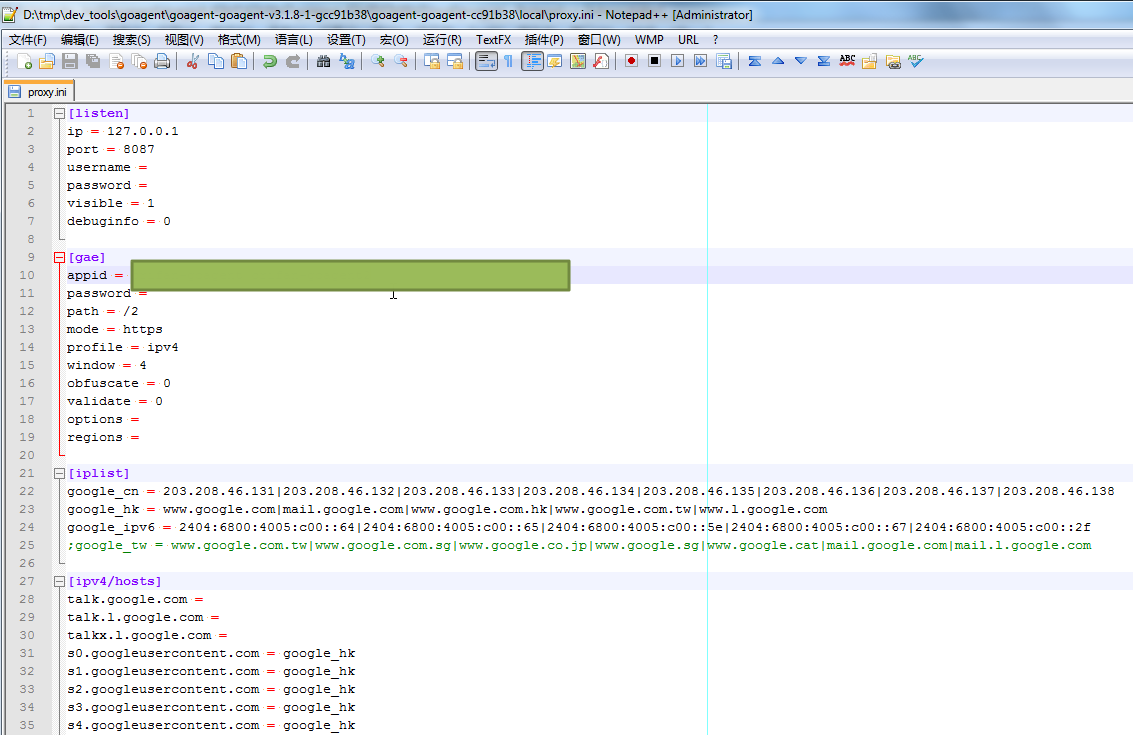Viewport: 1133px width, 735px height.
Task: Open the 运行(R) menu
Action: point(442,40)
